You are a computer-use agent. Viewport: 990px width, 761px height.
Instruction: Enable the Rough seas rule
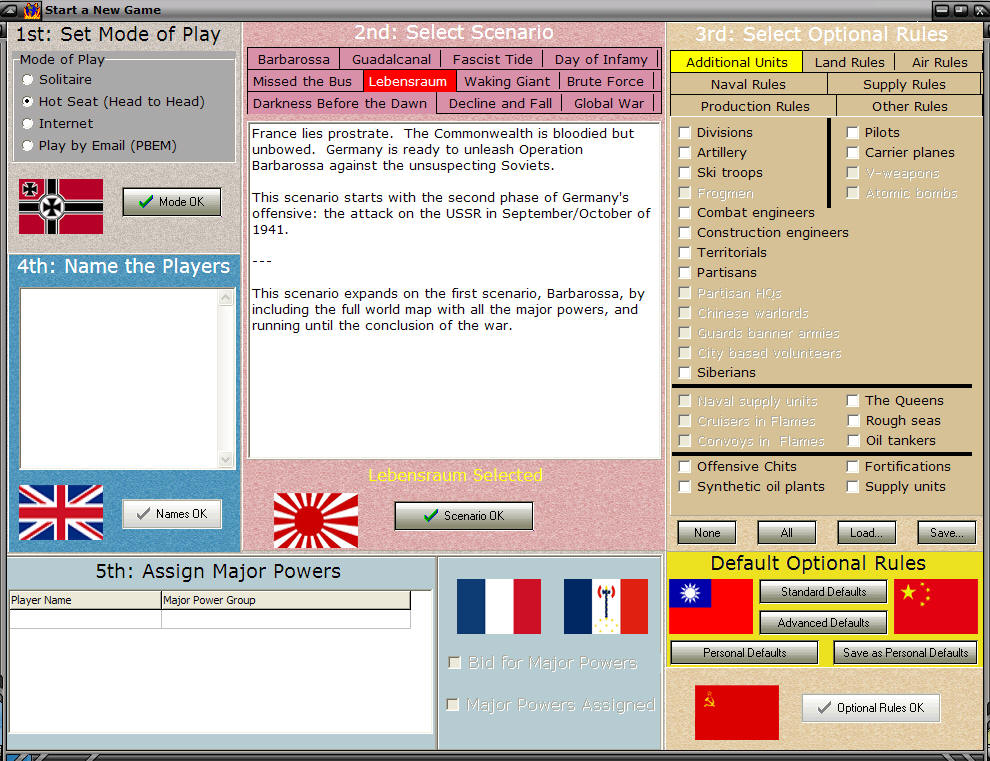point(853,420)
